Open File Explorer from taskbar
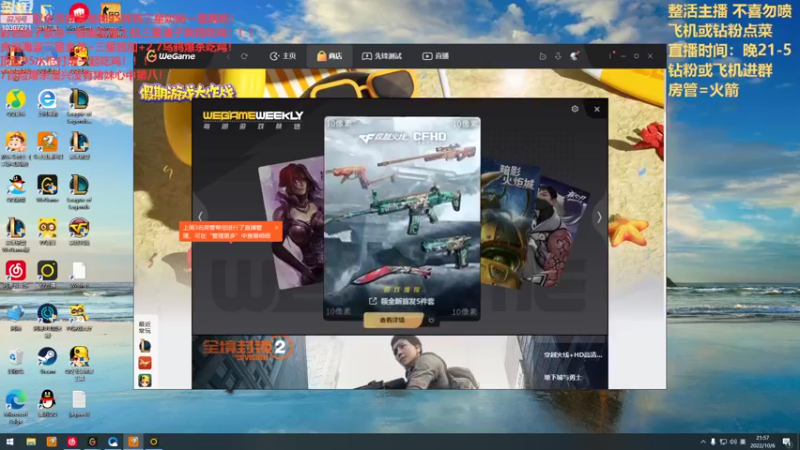800x450 pixels. point(31,442)
